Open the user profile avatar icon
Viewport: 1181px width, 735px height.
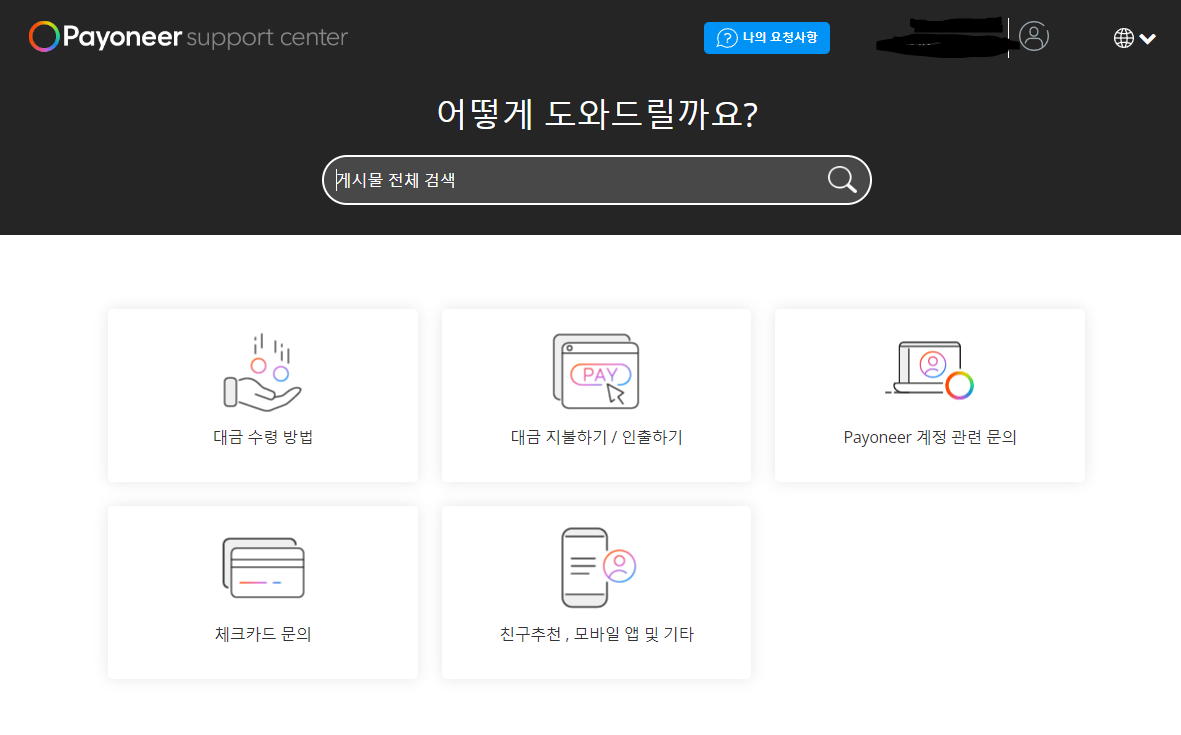(x=1033, y=36)
